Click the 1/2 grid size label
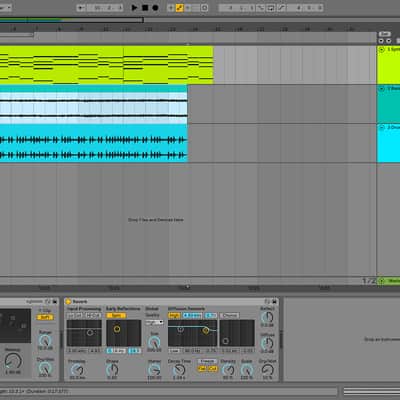Image resolution: width=400 pixels, height=400 pixels. pos(369,281)
